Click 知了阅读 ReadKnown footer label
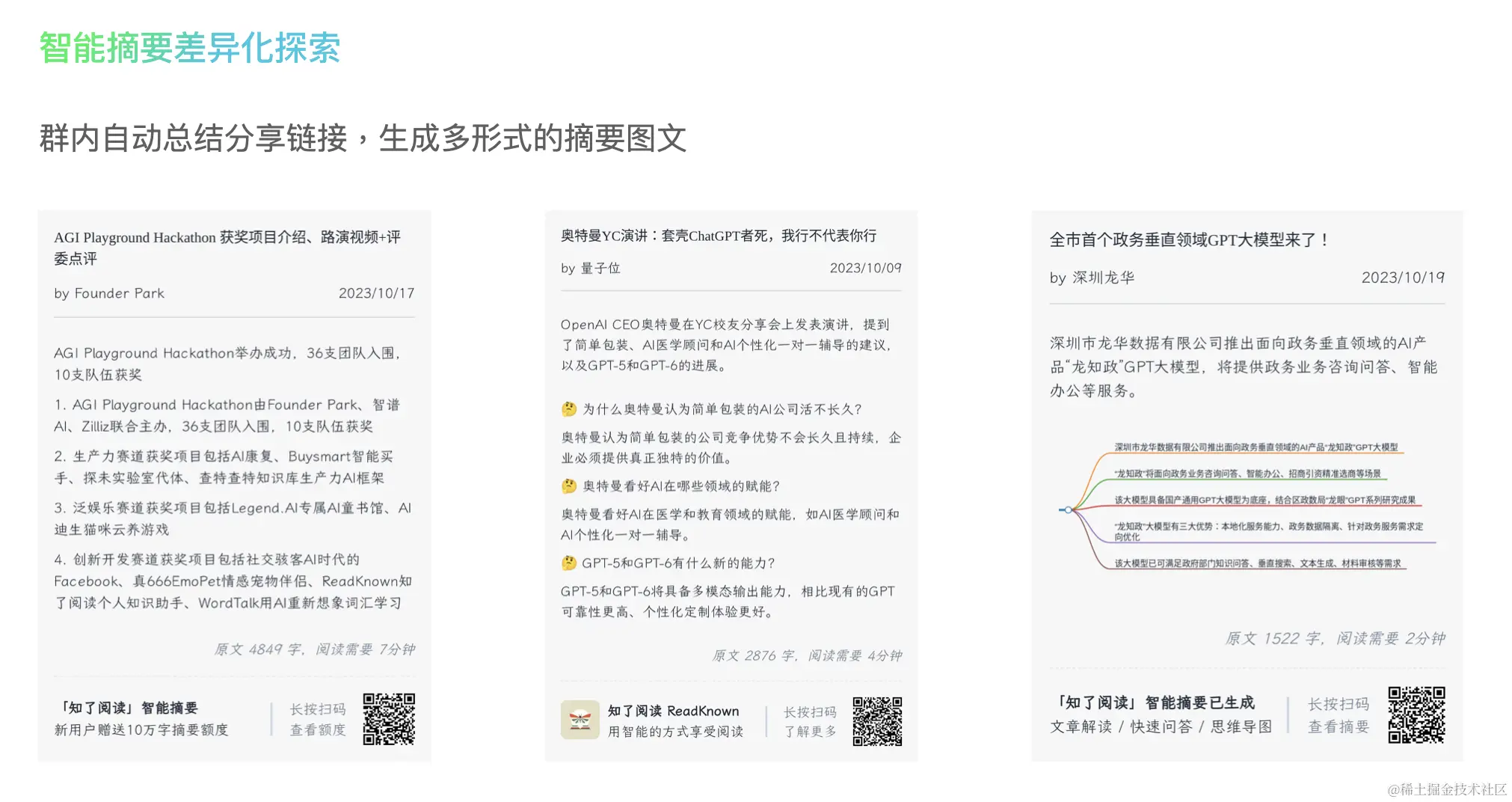 (x=673, y=711)
